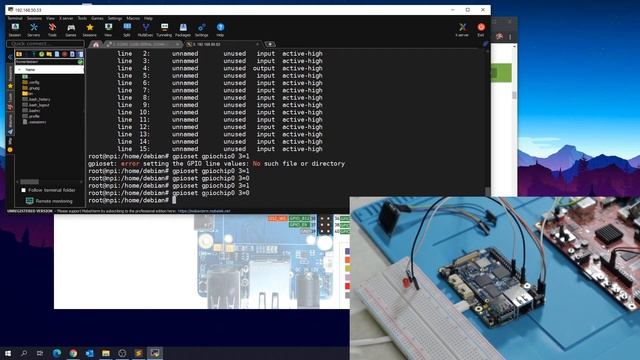This screenshot has height=360, width=640.
Task: Select MobaXterm taskbar icon
Action: pos(155,353)
